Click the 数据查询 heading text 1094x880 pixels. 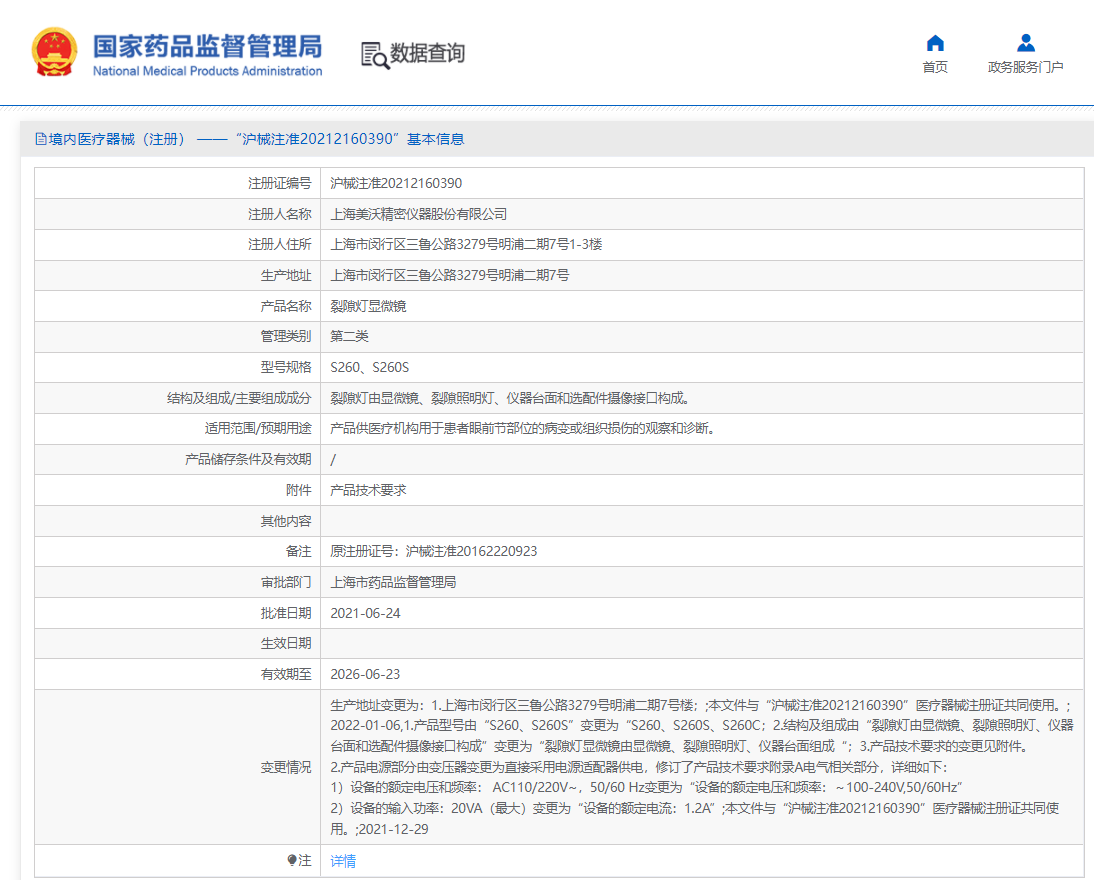(427, 53)
